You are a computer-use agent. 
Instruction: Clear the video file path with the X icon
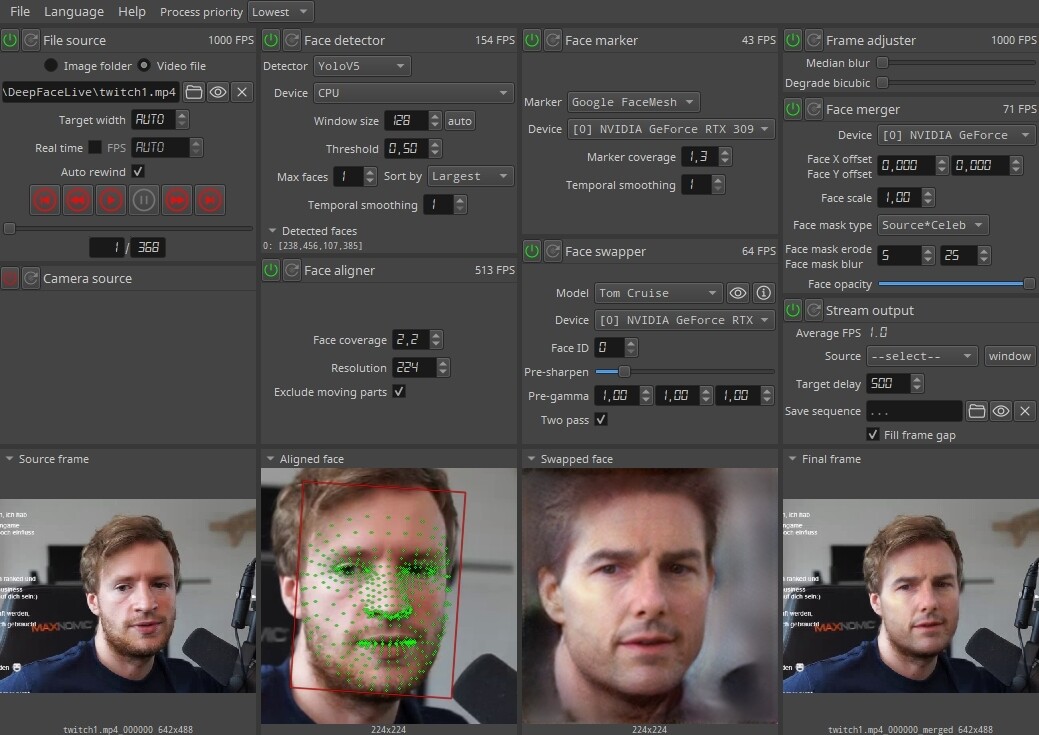(241, 92)
